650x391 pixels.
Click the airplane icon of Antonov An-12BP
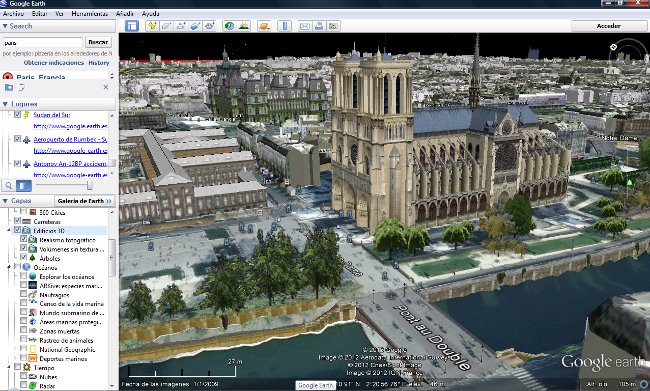pyautogui.click(x=26, y=164)
